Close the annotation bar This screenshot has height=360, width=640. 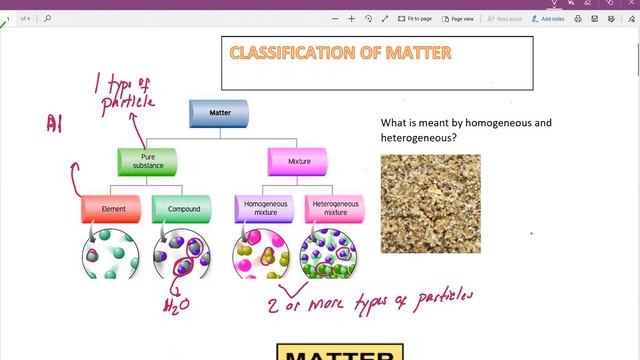[x=631, y=3]
